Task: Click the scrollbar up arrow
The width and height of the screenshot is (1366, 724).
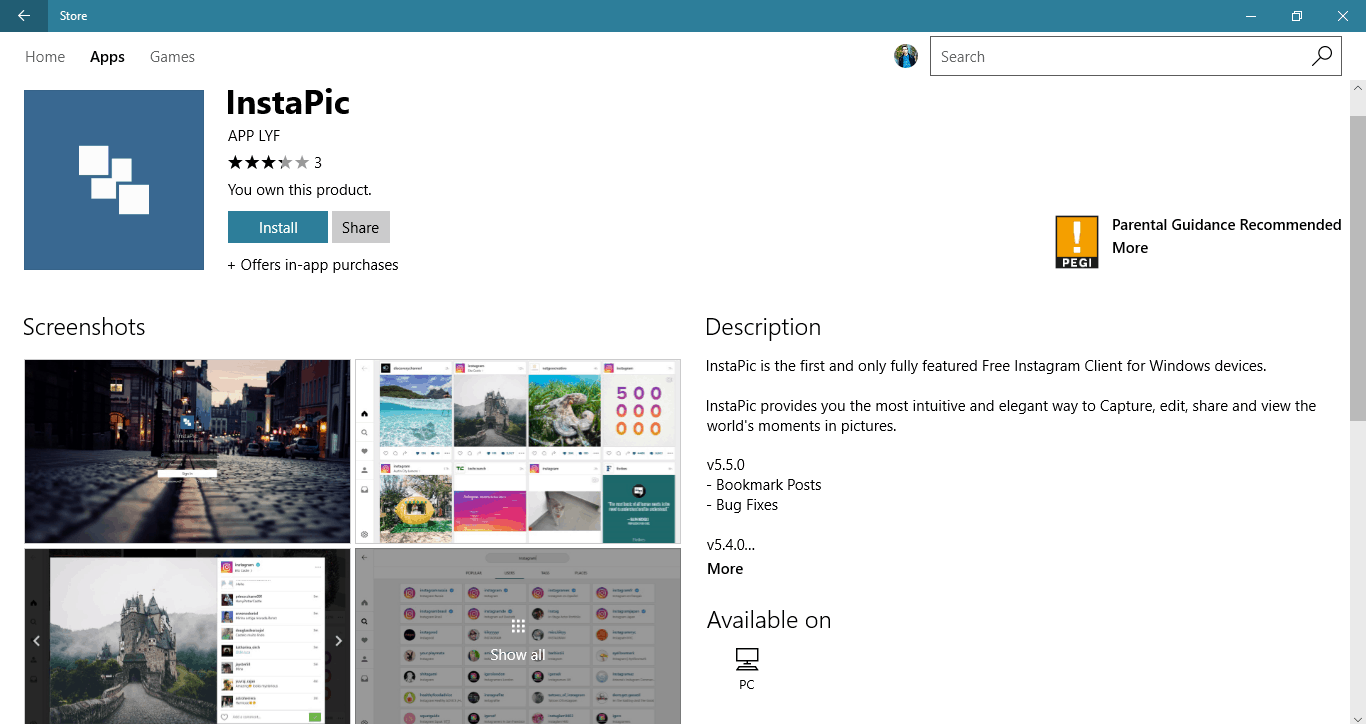Action: click(1358, 89)
